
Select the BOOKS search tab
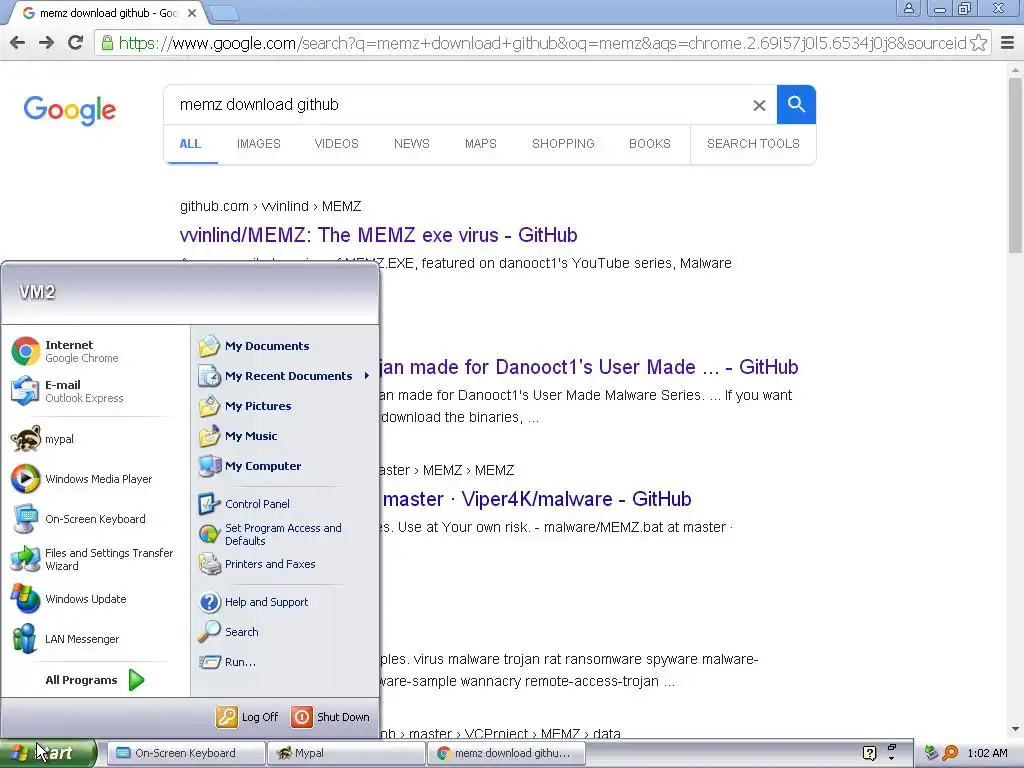pyautogui.click(x=650, y=144)
